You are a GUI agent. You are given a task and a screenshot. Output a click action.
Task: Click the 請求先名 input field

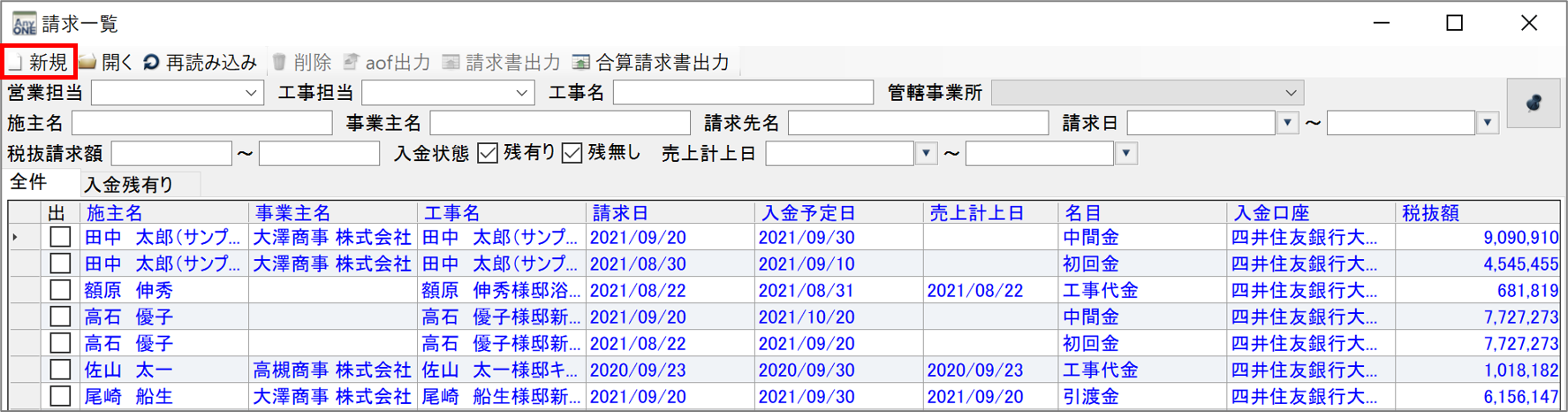click(917, 123)
